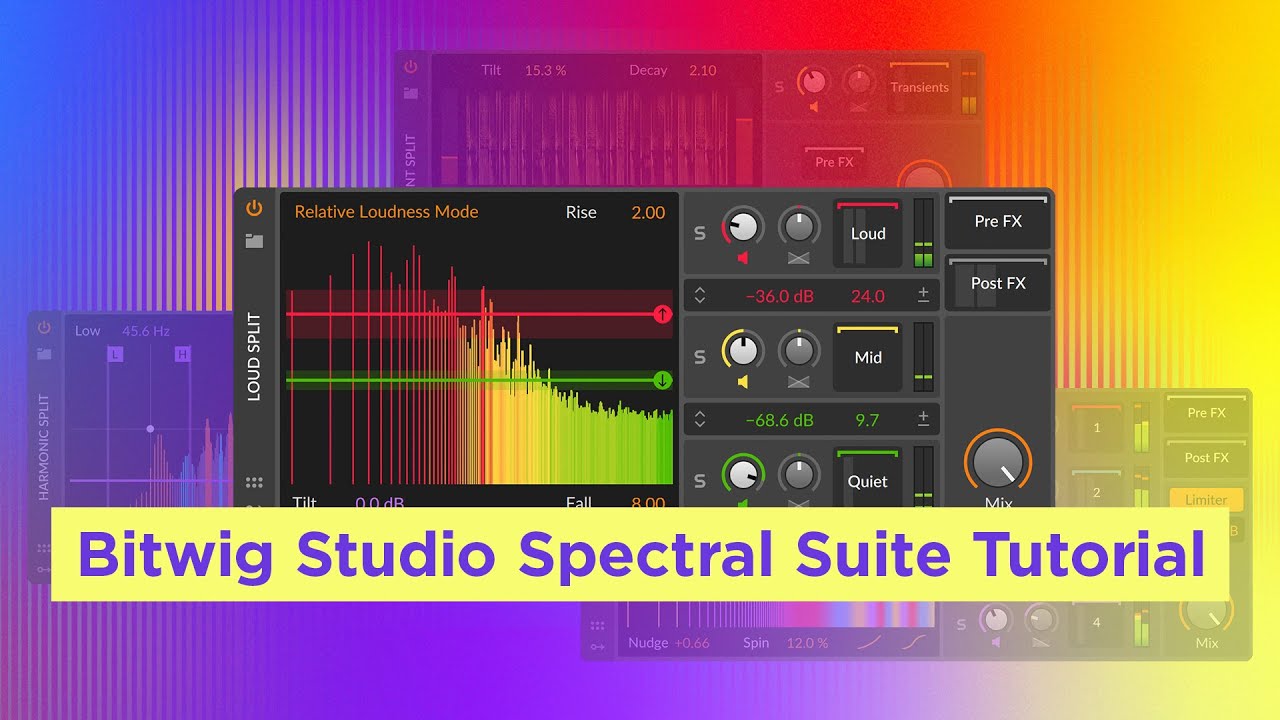This screenshot has width=1280, height=720.
Task: Toggle the Limiter button
Action: 1206,499
